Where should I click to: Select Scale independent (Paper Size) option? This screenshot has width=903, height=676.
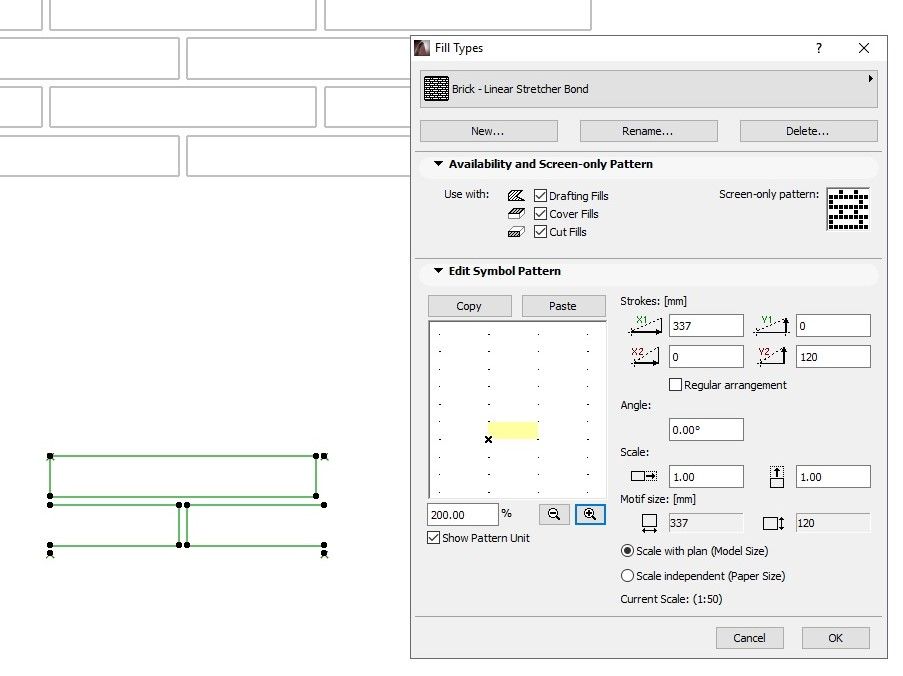628,576
